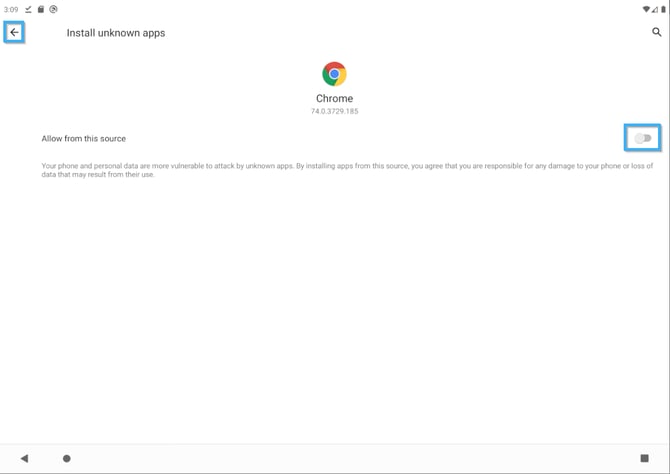Open recent apps with the square button

[x=644, y=458]
